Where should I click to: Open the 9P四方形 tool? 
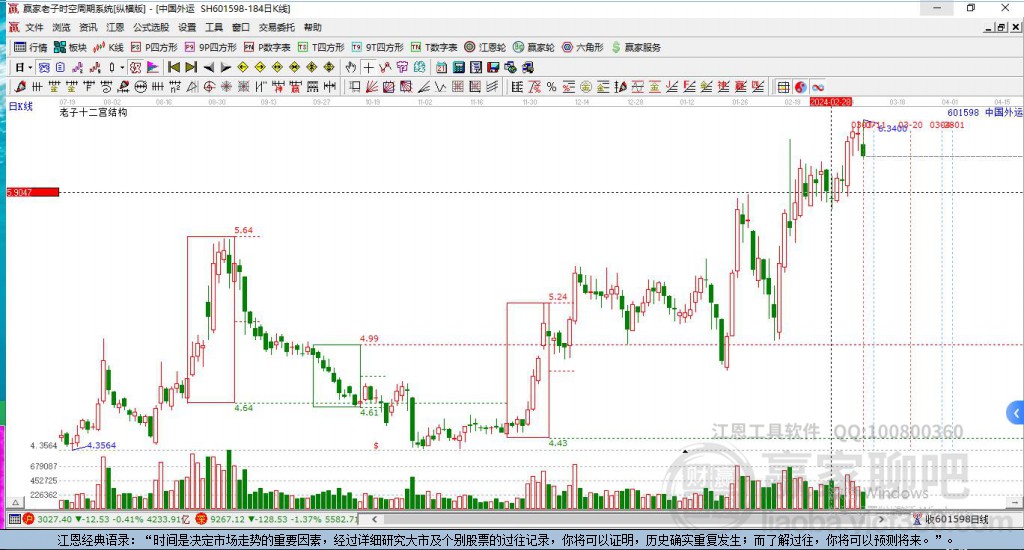pos(210,47)
